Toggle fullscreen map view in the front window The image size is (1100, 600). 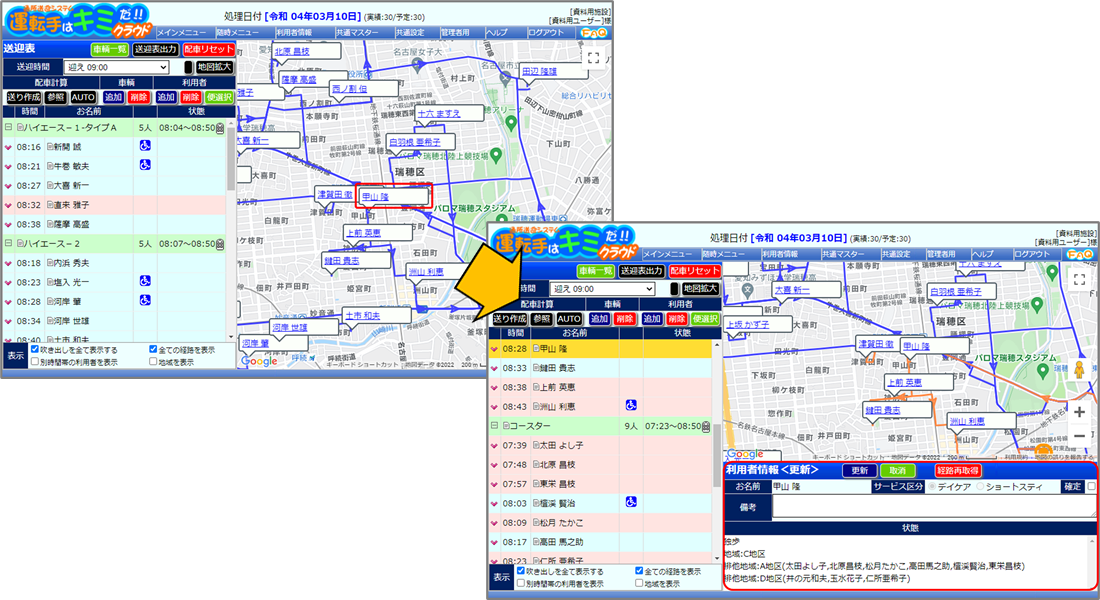1080,279
